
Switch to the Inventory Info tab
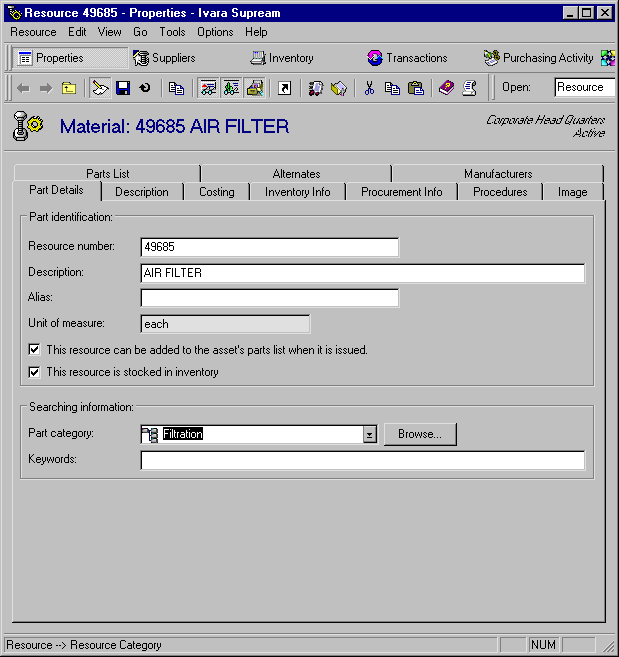[297, 192]
